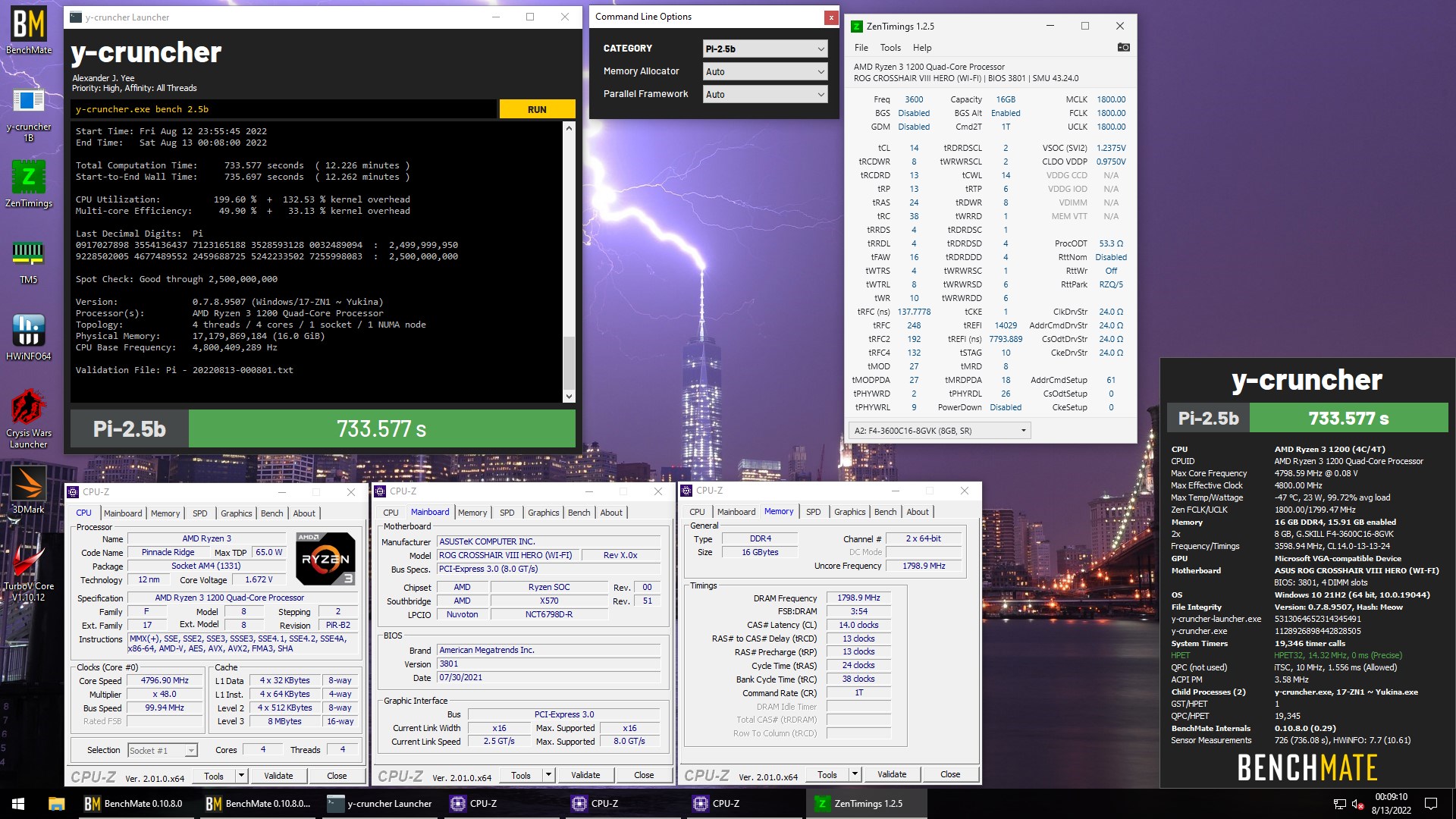Expand Tools arrow in Mainboard CPU-Z window
The image size is (1456, 819).
pyautogui.click(x=548, y=775)
